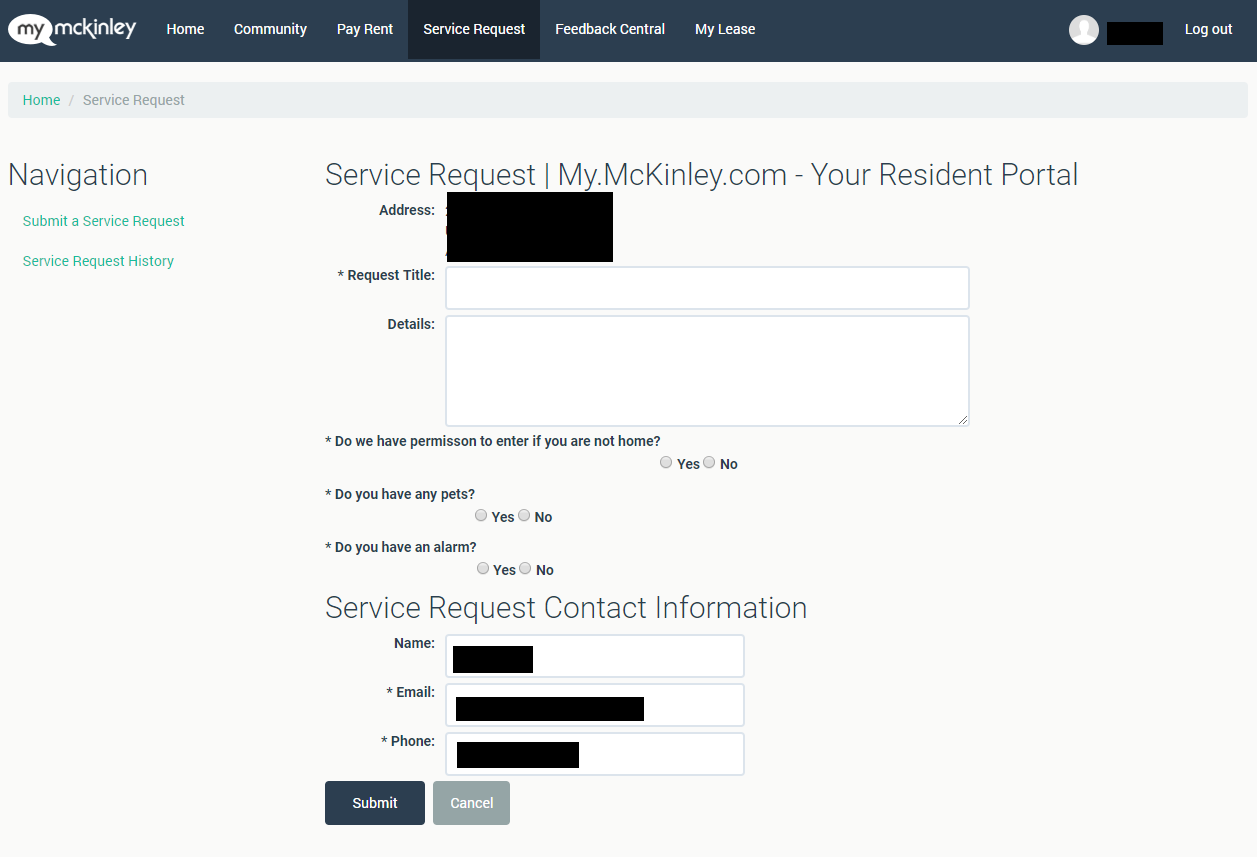Click the Navigation sidebar heading

[78, 175]
